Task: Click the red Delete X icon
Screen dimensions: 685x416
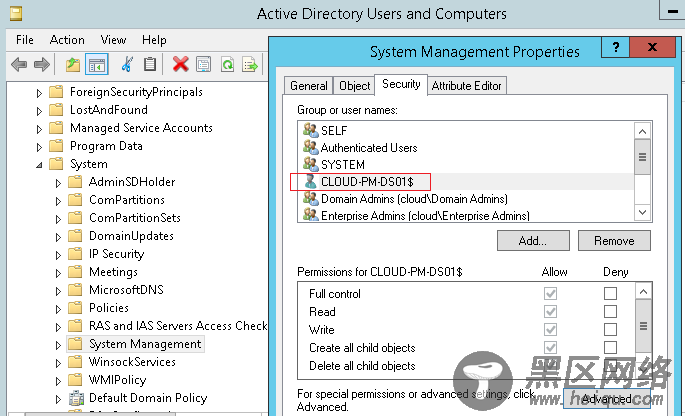Action: [x=180, y=65]
